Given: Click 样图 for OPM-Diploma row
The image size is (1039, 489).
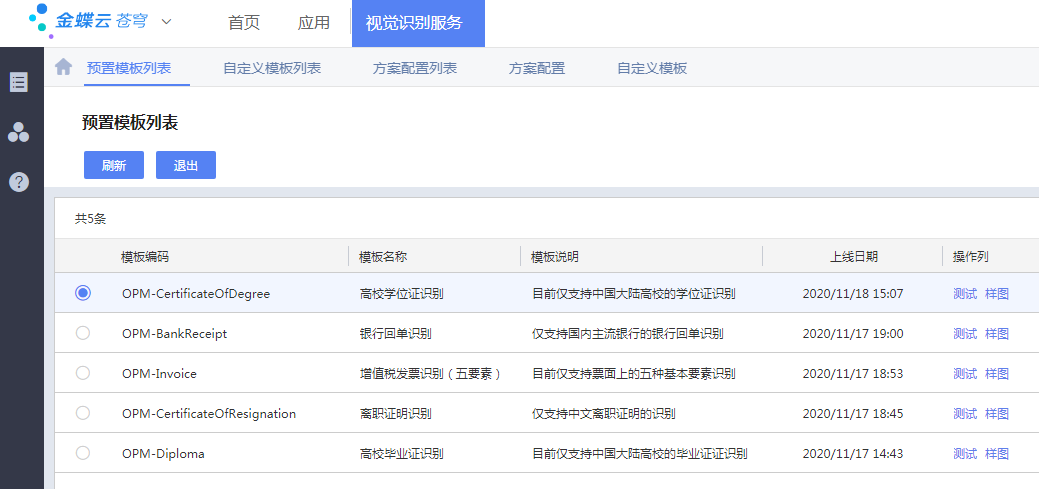Looking at the screenshot, I should [997, 454].
